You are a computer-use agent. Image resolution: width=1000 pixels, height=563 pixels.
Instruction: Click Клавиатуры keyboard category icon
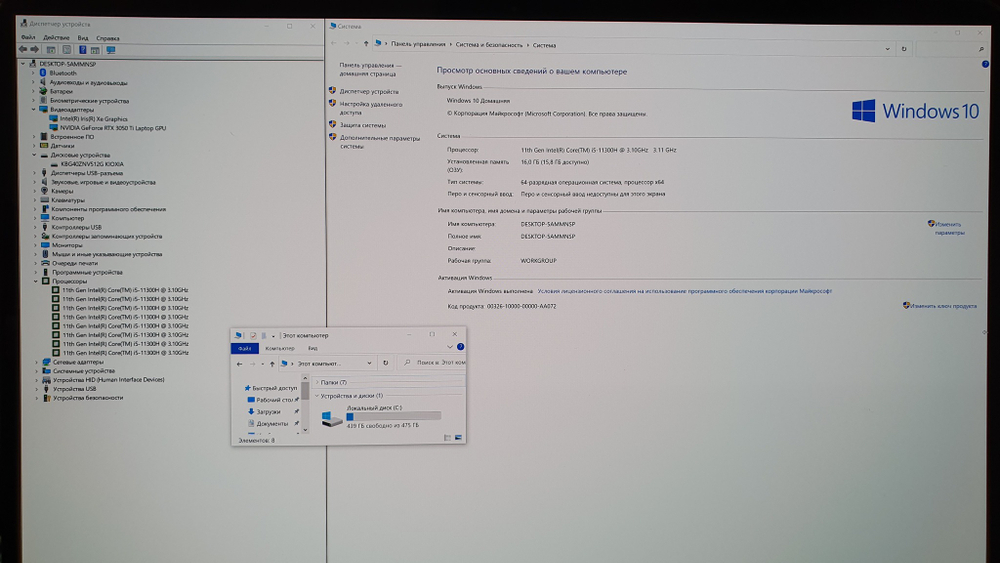tap(45, 200)
